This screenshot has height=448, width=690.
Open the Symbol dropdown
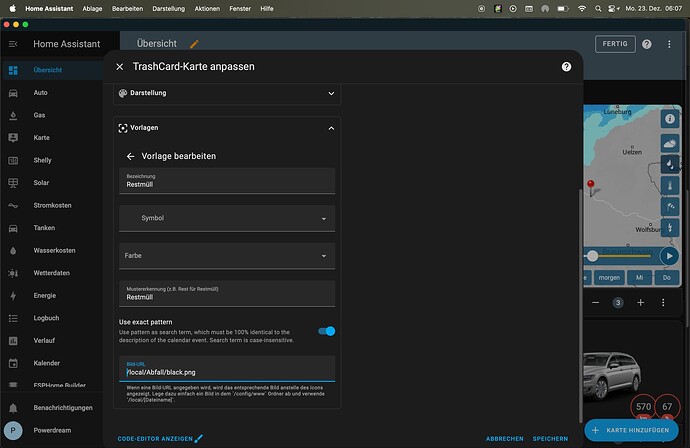(x=227, y=218)
